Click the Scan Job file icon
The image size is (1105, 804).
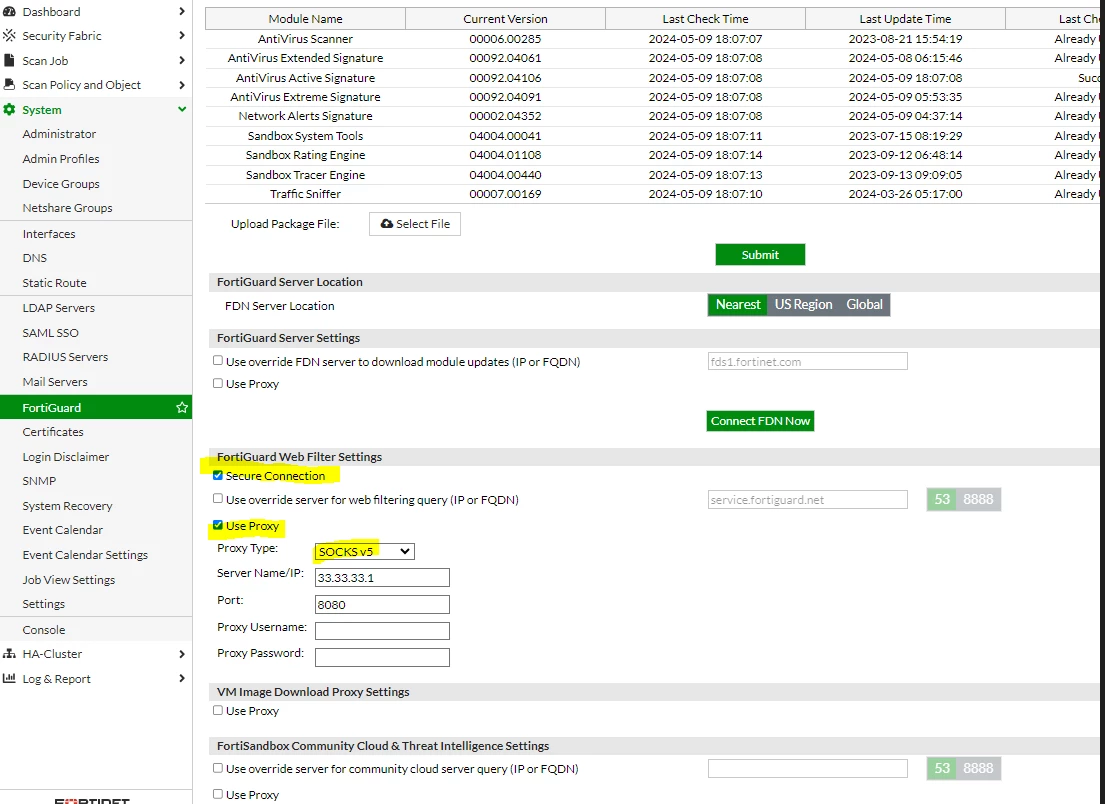pyautogui.click(x=9, y=61)
